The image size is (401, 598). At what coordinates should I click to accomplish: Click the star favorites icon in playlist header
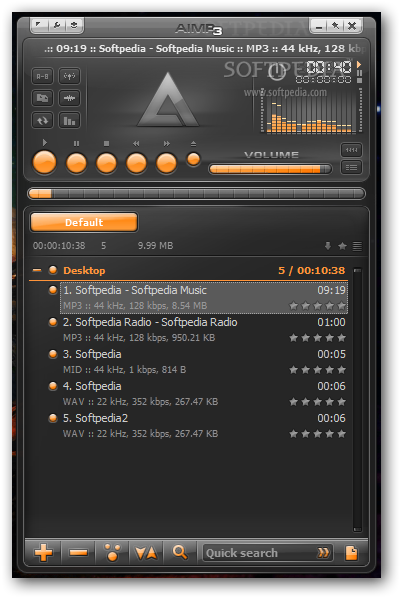(x=342, y=246)
